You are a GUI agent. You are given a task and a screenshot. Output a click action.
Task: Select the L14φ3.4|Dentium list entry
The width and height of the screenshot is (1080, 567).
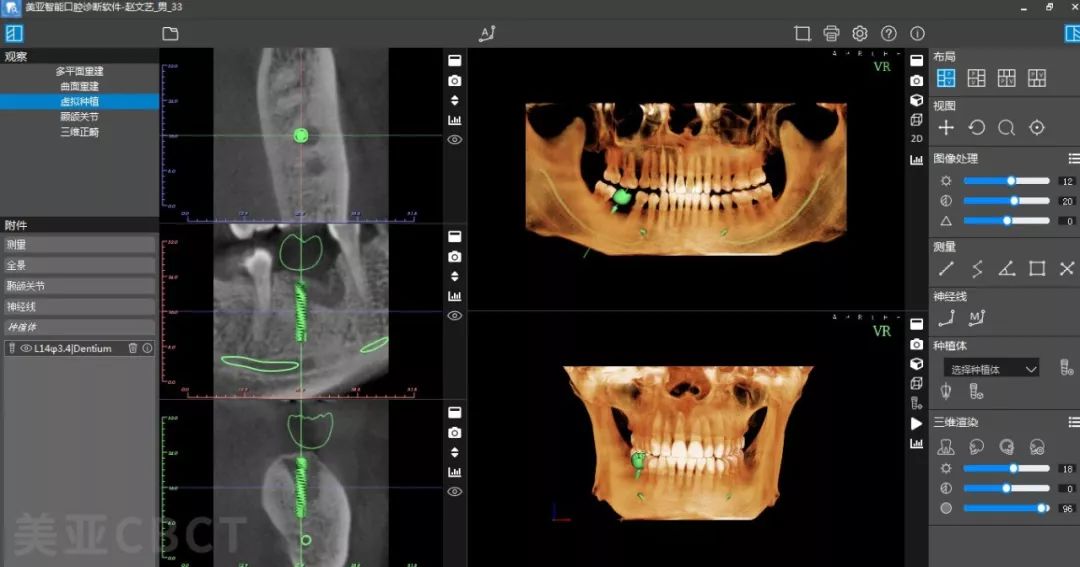[x=79, y=349]
